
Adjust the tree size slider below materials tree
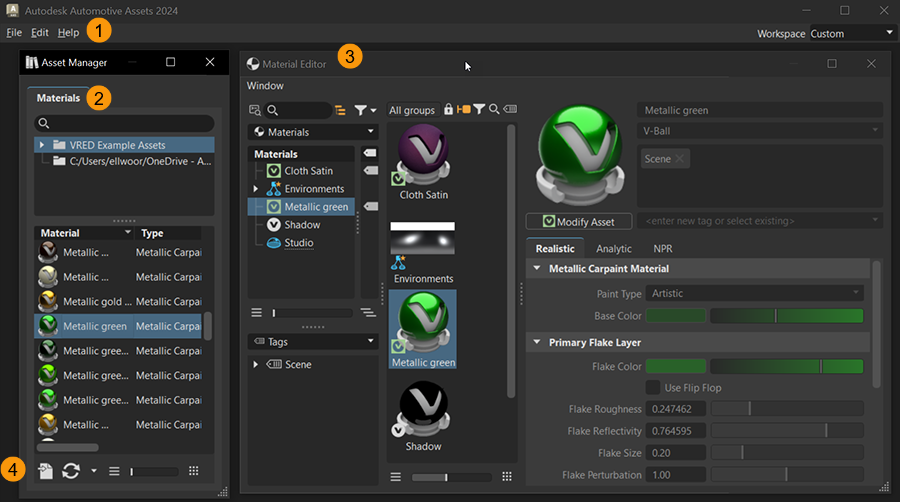312,313
